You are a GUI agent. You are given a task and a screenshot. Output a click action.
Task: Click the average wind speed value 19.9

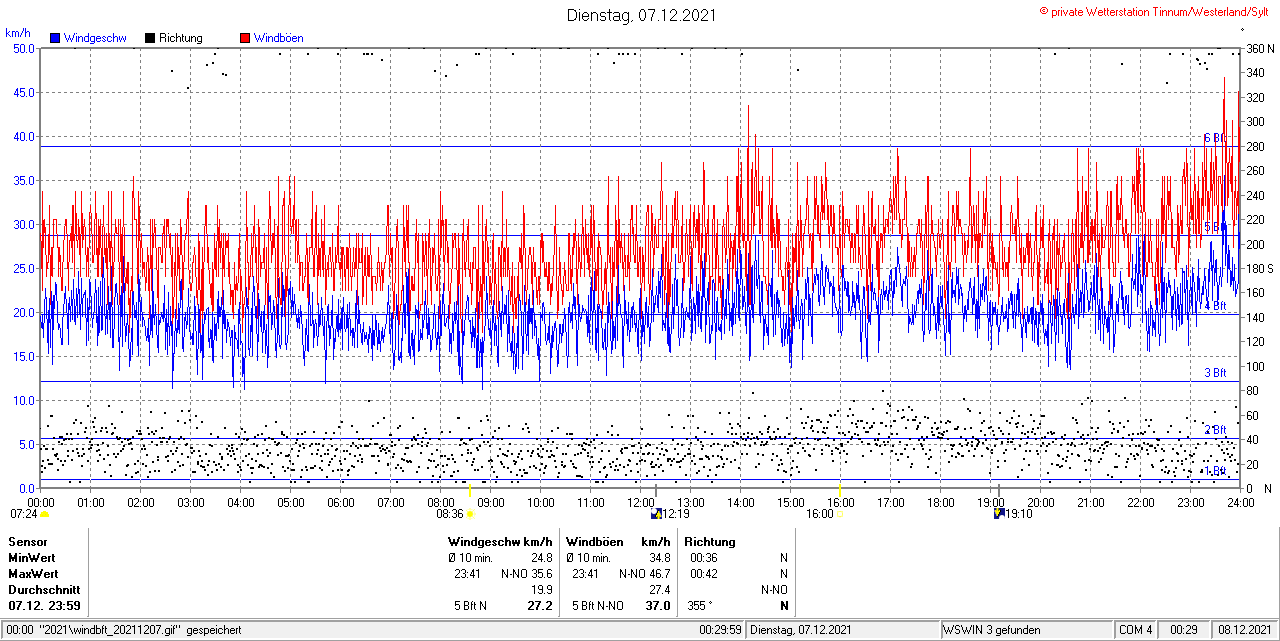[x=541, y=590]
